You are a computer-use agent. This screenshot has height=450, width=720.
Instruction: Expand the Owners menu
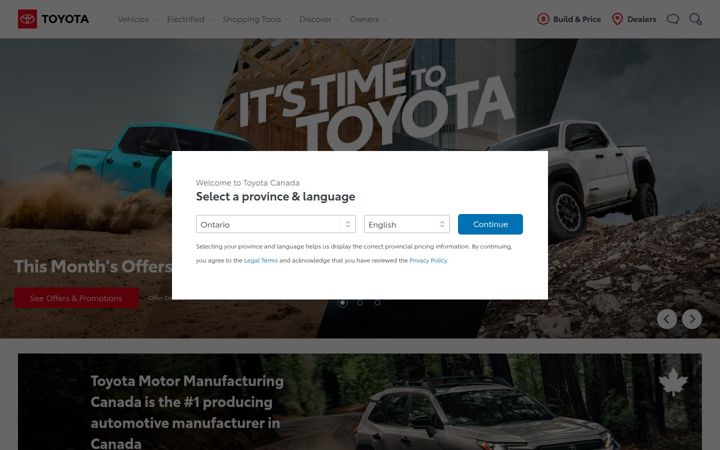point(368,19)
